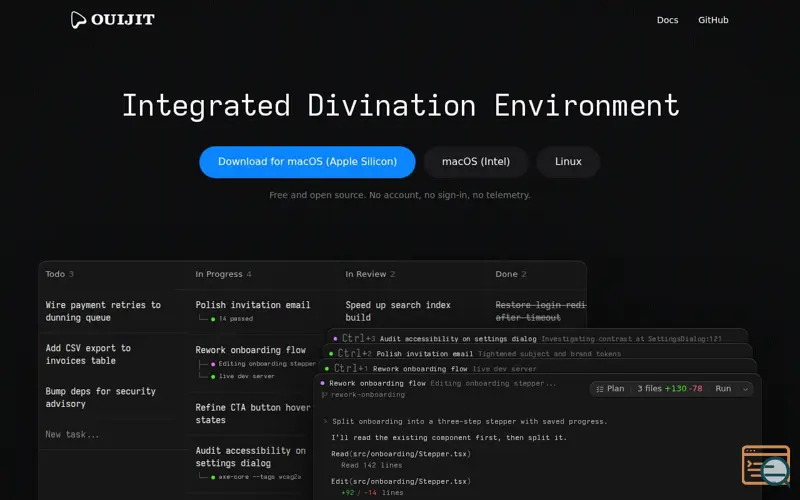The width and height of the screenshot is (800, 500).
Task: Switch to Ctrl+3 Audit accessibility terminal tab
Action: [x=538, y=338]
